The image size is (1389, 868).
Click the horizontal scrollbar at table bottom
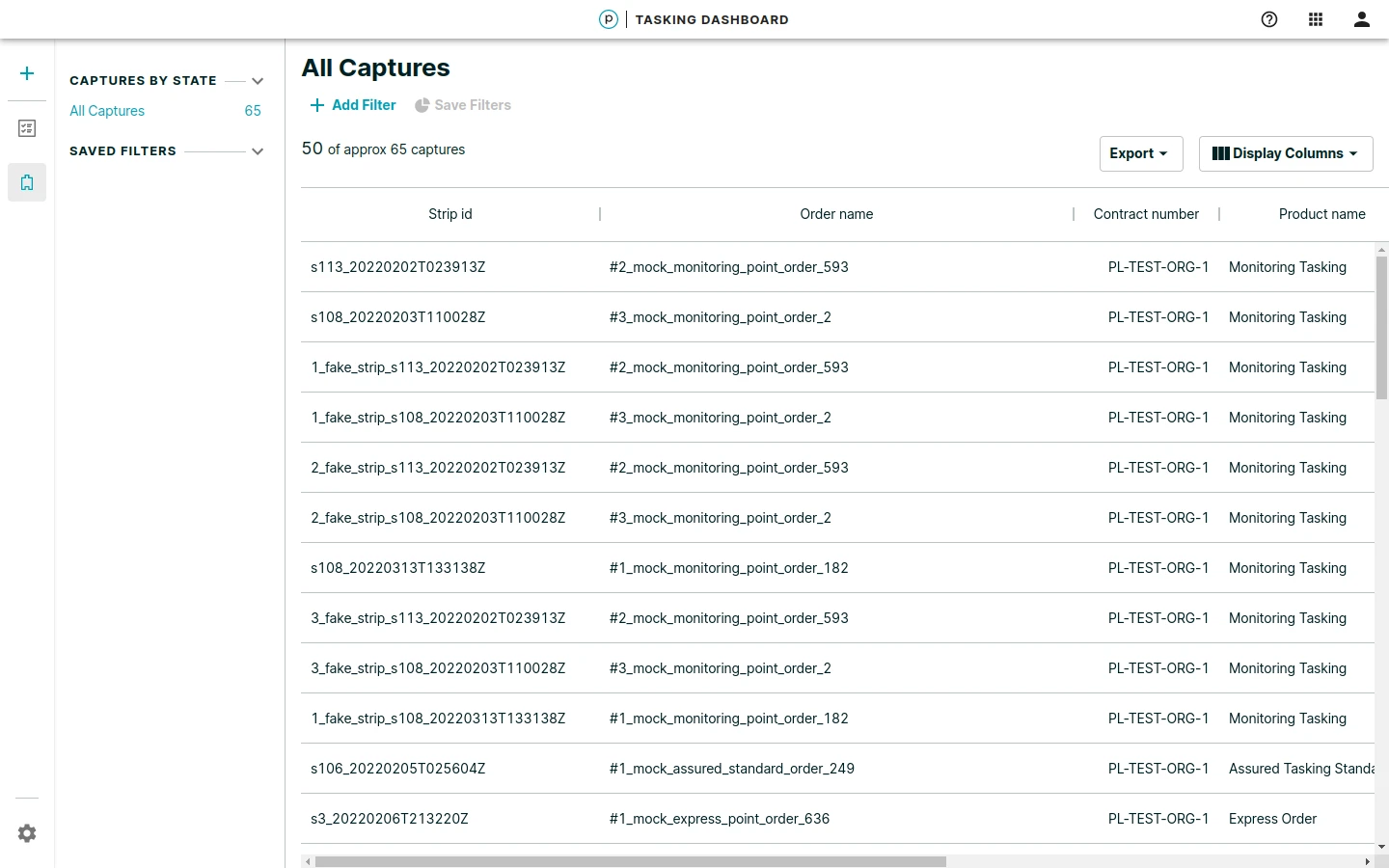coord(630,861)
